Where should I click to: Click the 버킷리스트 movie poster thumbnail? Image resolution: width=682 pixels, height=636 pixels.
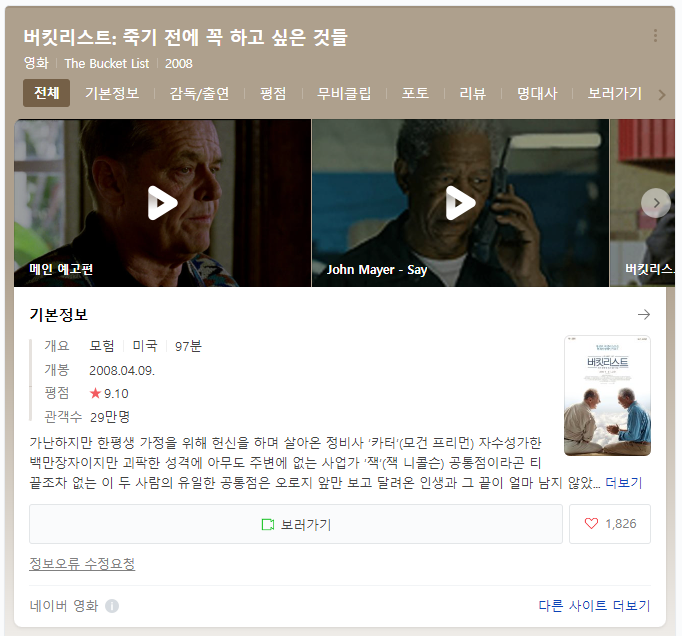tap(607, 395)
